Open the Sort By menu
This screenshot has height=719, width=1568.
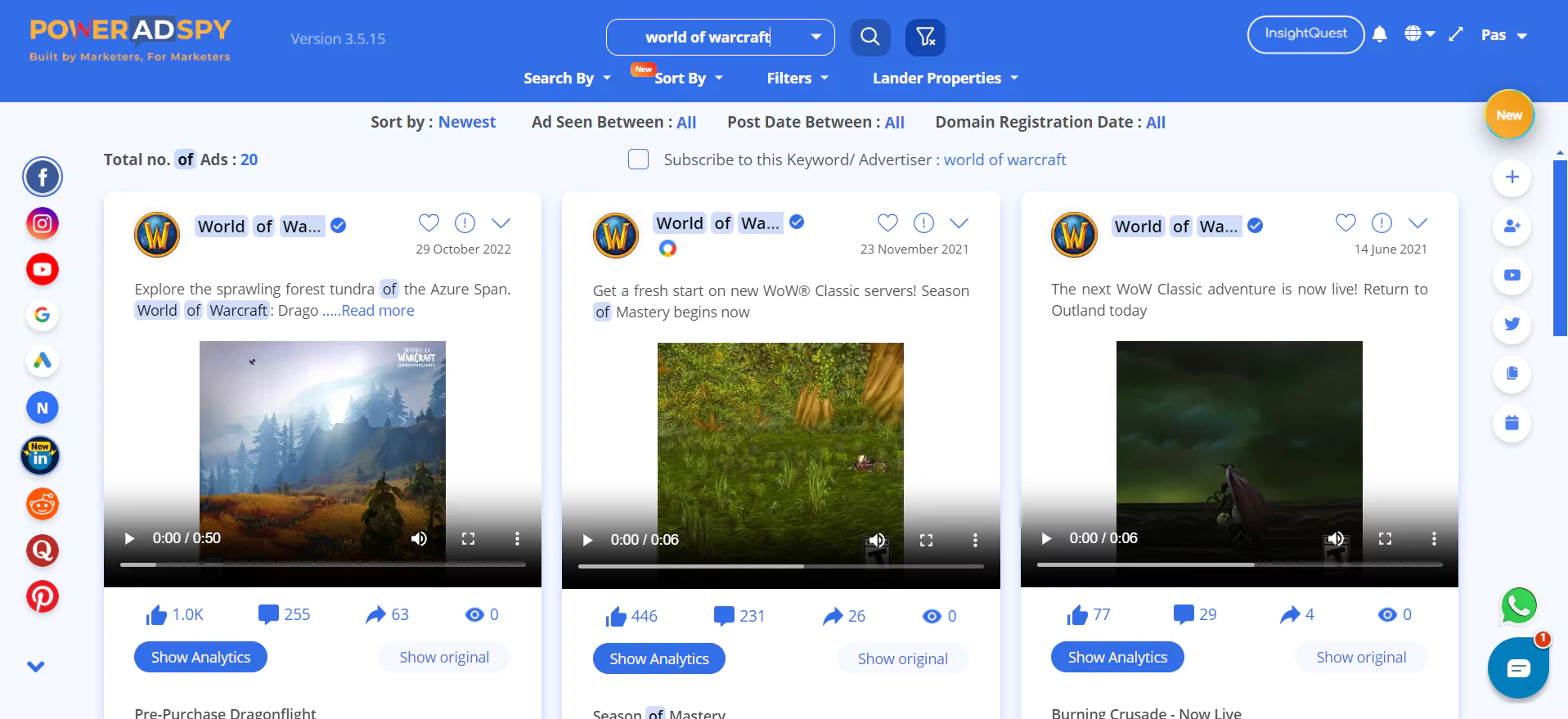[689, 78]
